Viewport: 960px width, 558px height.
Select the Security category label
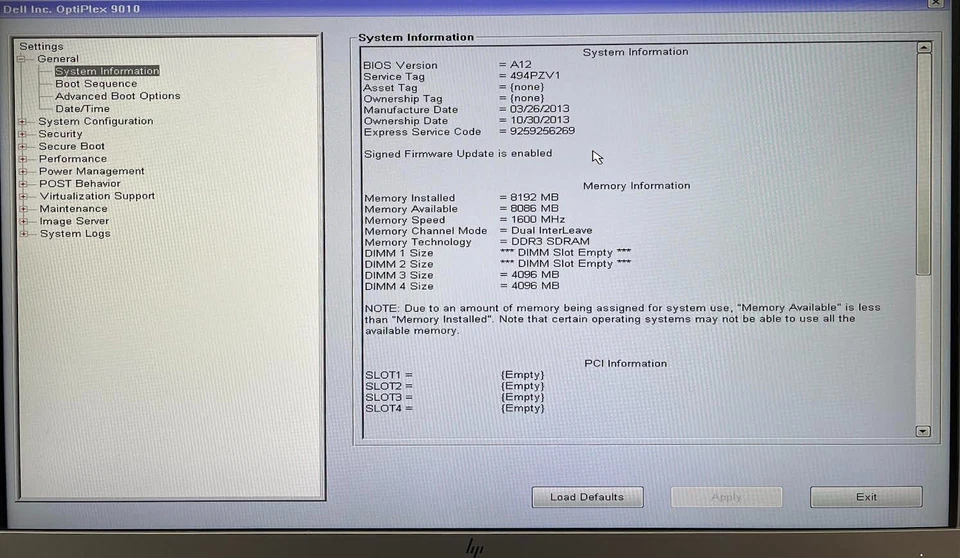60,134
